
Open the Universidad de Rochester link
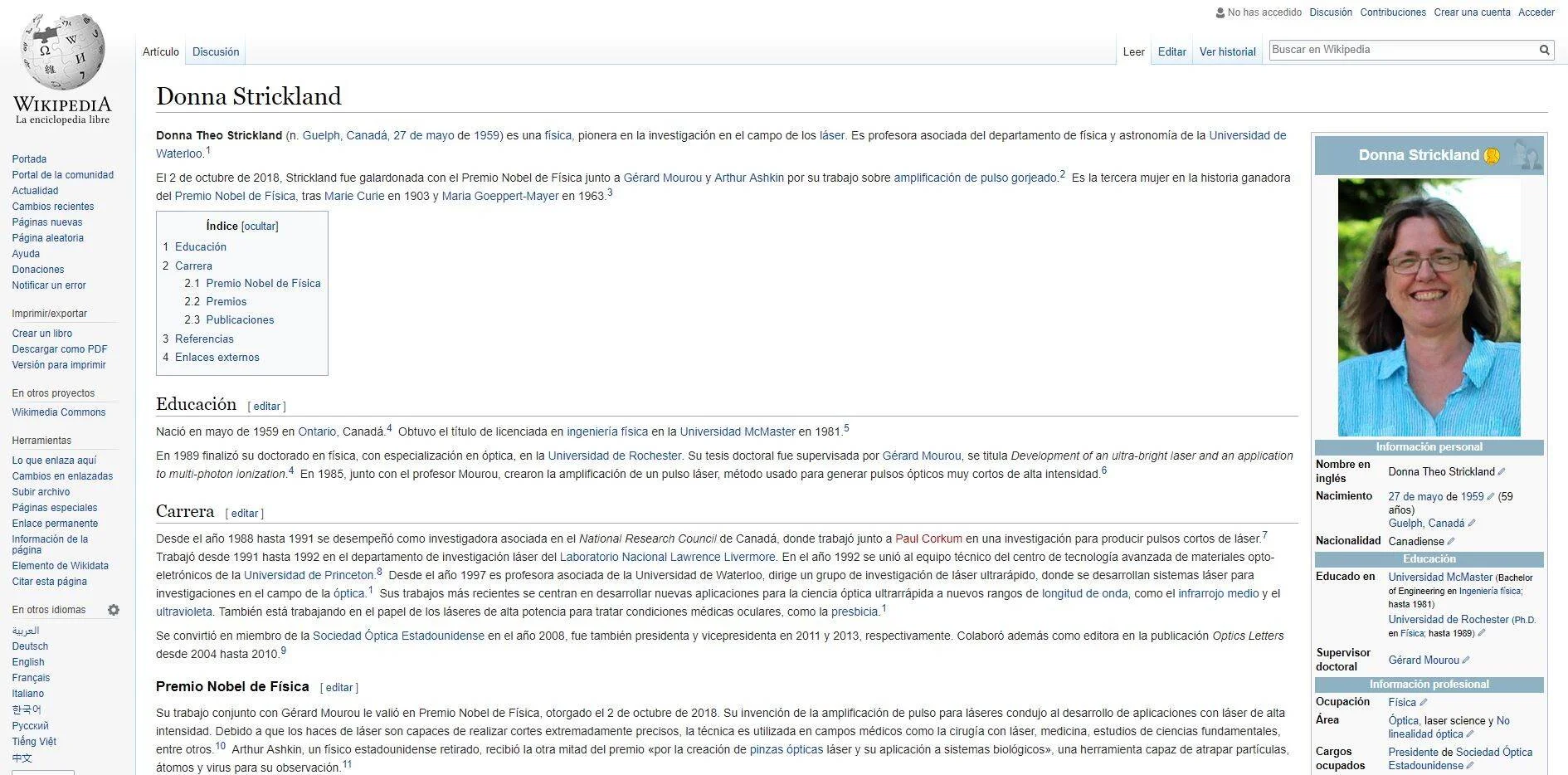pyautogui.click(x=615, y=456)
